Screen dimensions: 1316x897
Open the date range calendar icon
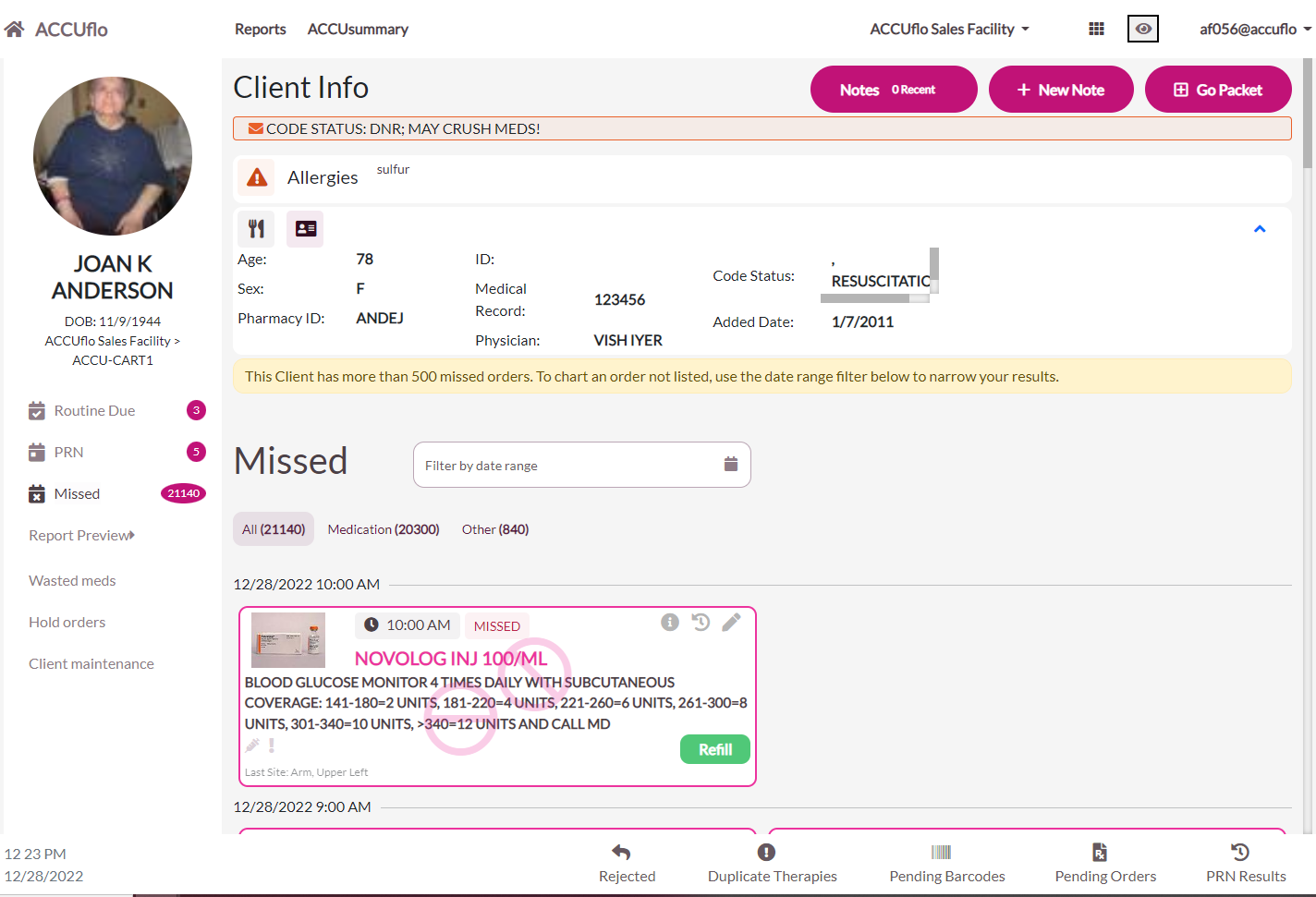[731, 464]
